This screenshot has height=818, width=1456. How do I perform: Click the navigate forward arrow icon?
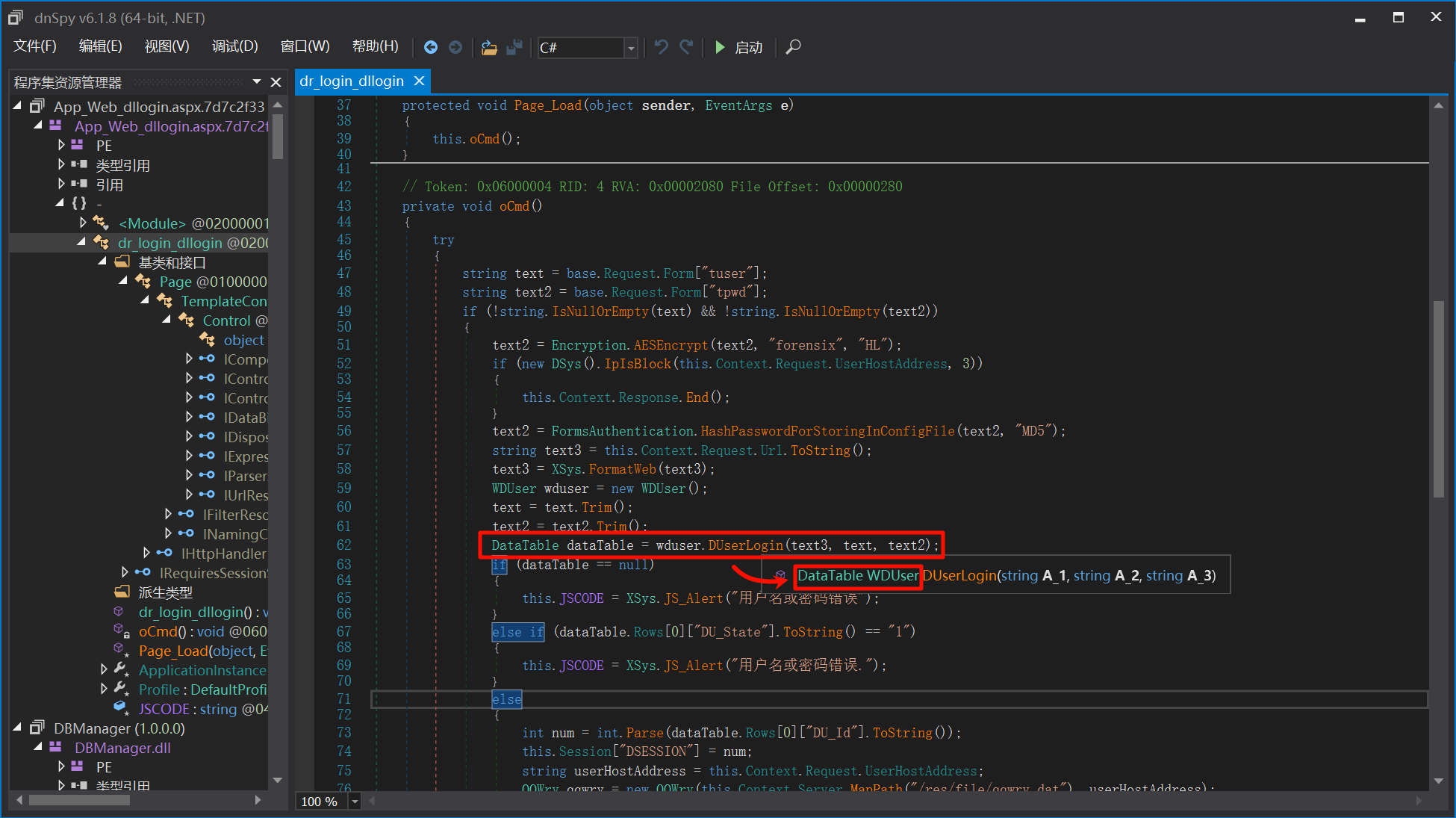[455, 47]
